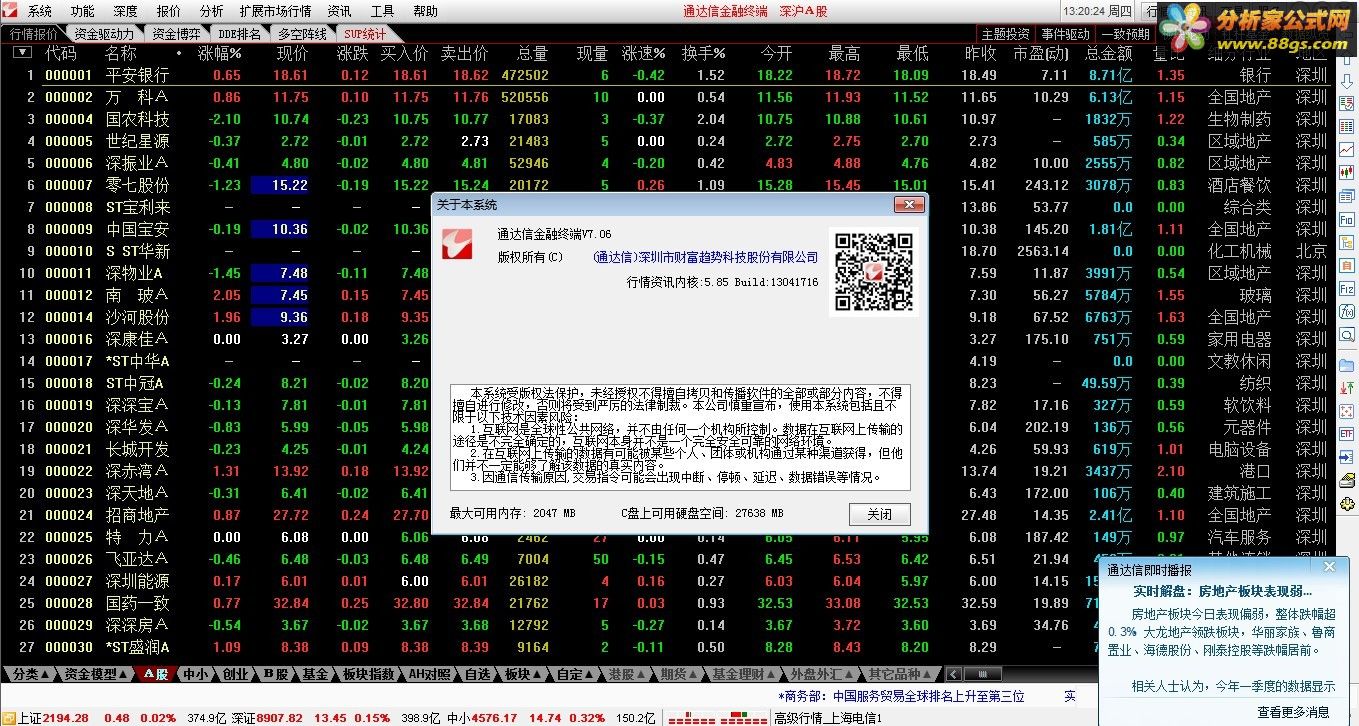
Task: Open the 深圳市财富趋势科技股份有限公司 link
Action: (x=705, y=257)
